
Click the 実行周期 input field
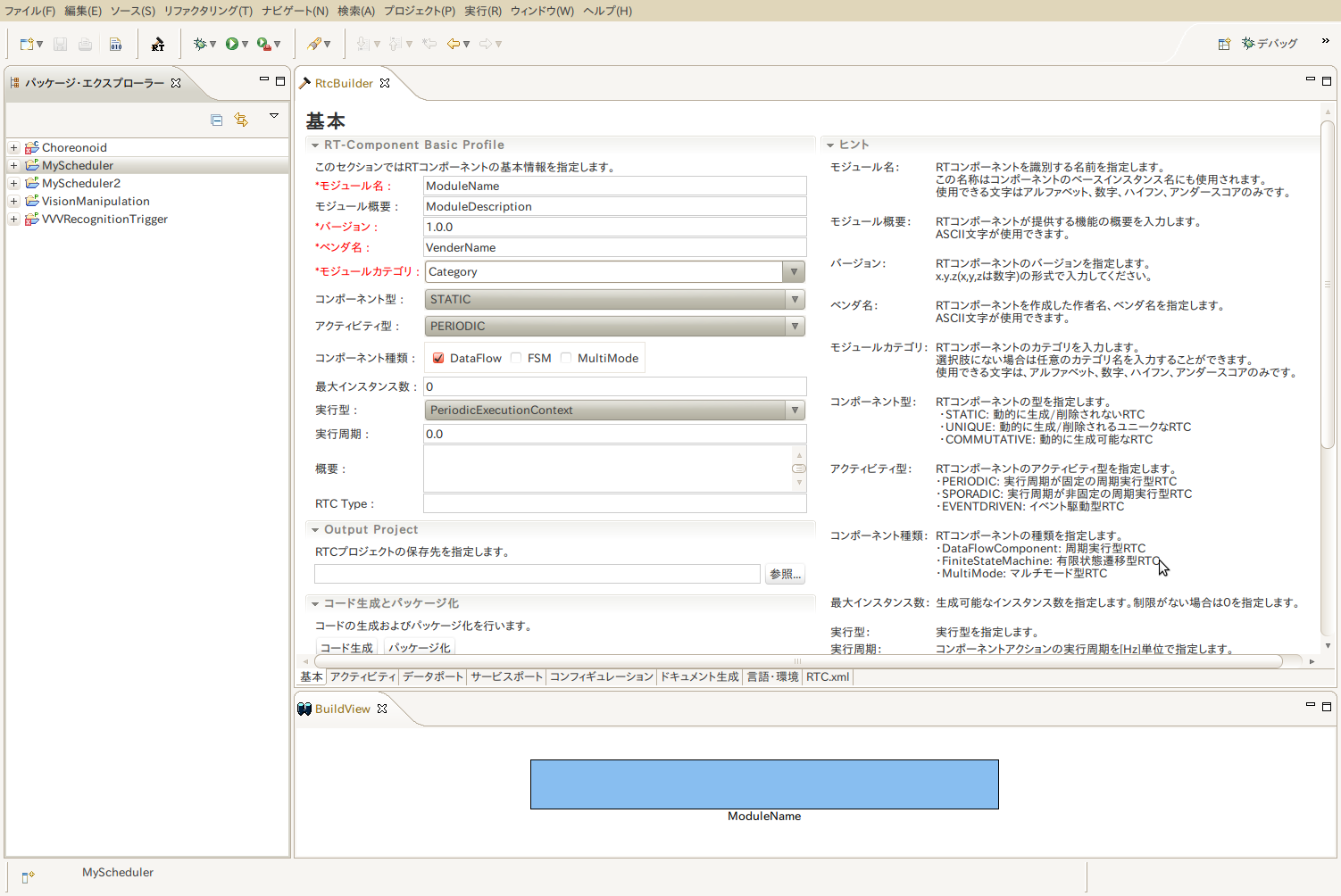tap(615, 435)
